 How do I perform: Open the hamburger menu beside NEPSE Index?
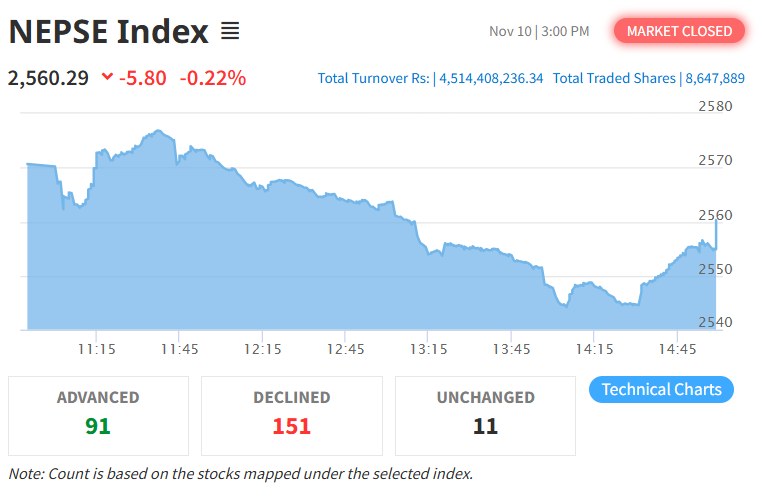tap(230, 32)
